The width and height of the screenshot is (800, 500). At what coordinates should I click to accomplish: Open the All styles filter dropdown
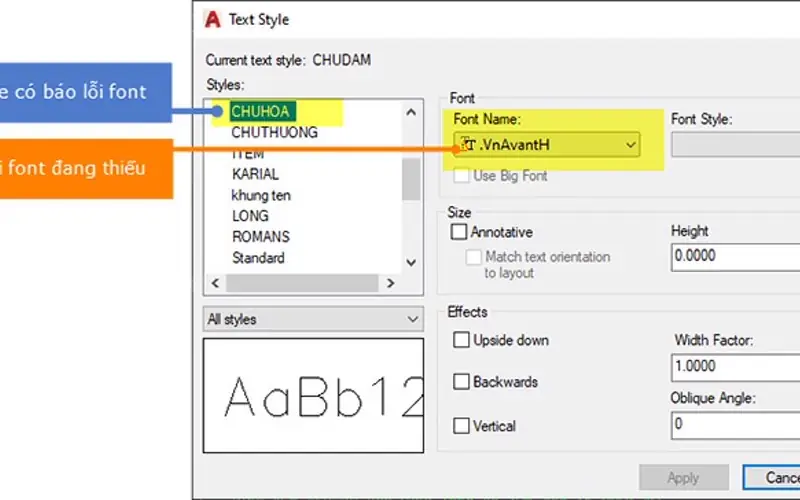pyautogui.click(x=313, y=319)
